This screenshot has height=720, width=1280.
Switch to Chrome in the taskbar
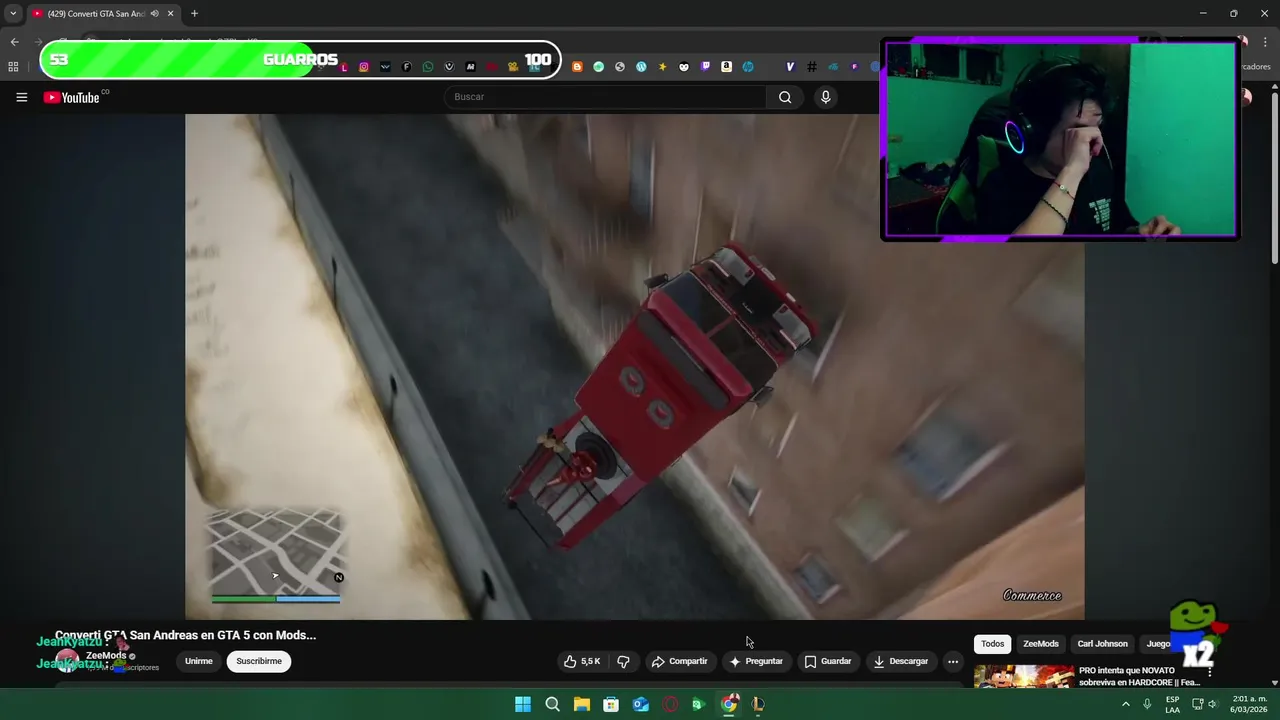[729, 704]
